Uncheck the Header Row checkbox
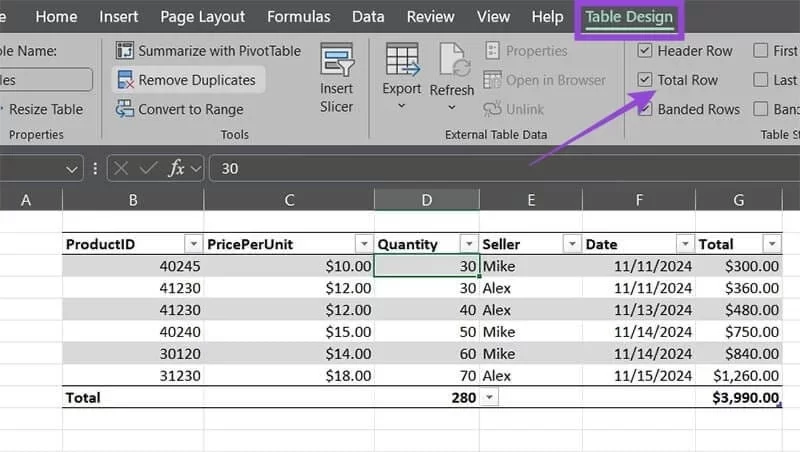800x452 pixels. [646, 51]
